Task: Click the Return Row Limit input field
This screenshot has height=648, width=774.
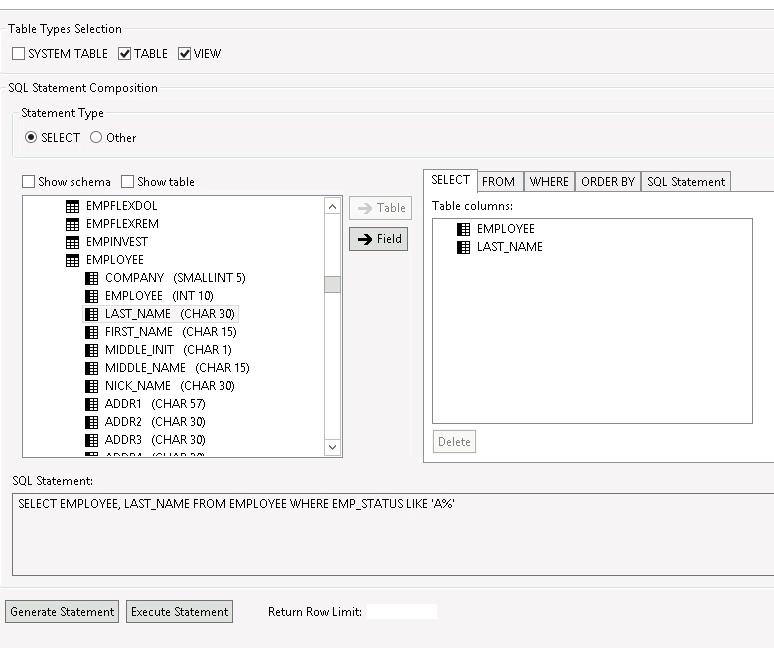Action: (x=402, y=612)
